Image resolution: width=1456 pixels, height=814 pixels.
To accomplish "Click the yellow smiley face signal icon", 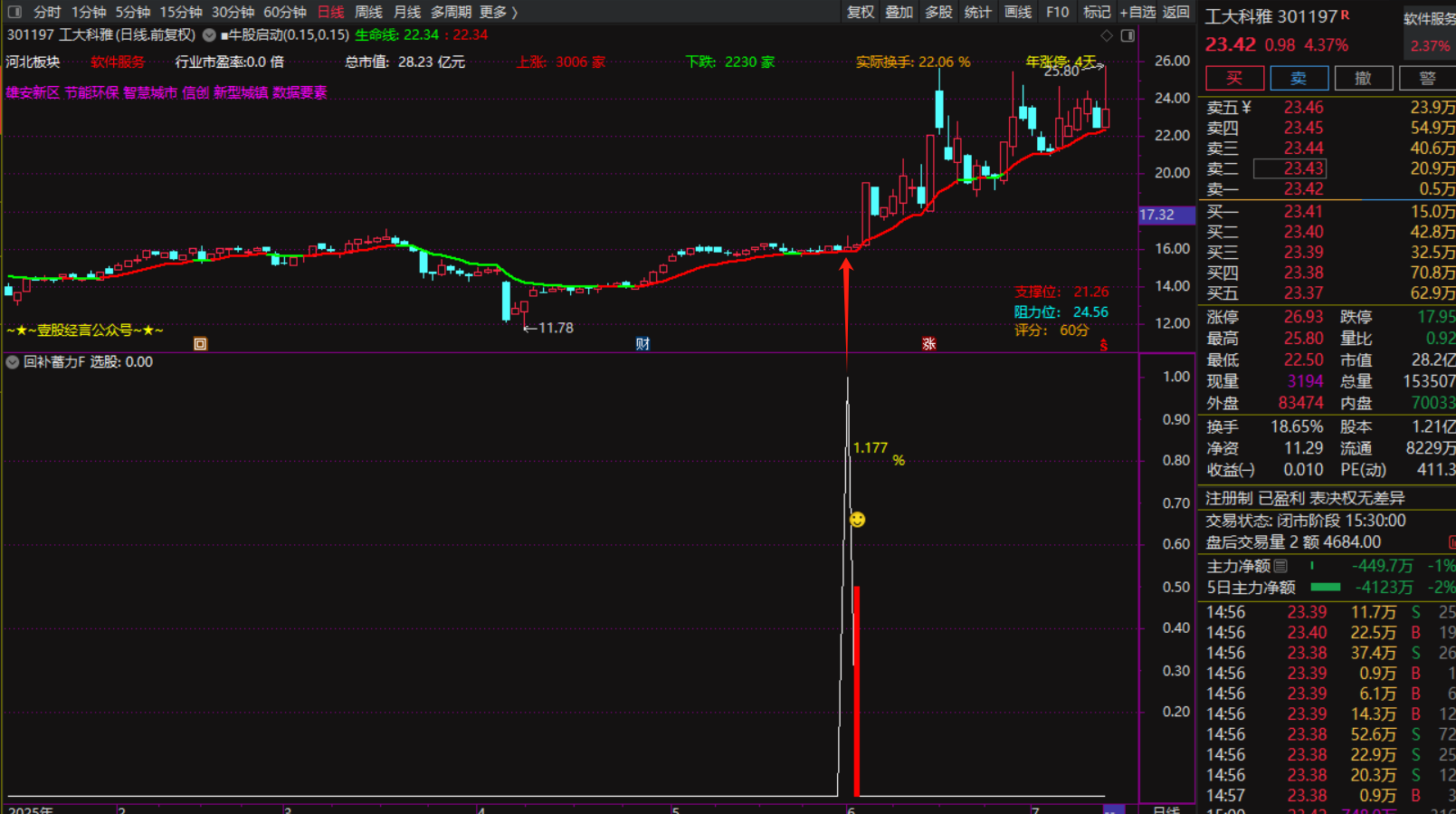I will [857, 520].
